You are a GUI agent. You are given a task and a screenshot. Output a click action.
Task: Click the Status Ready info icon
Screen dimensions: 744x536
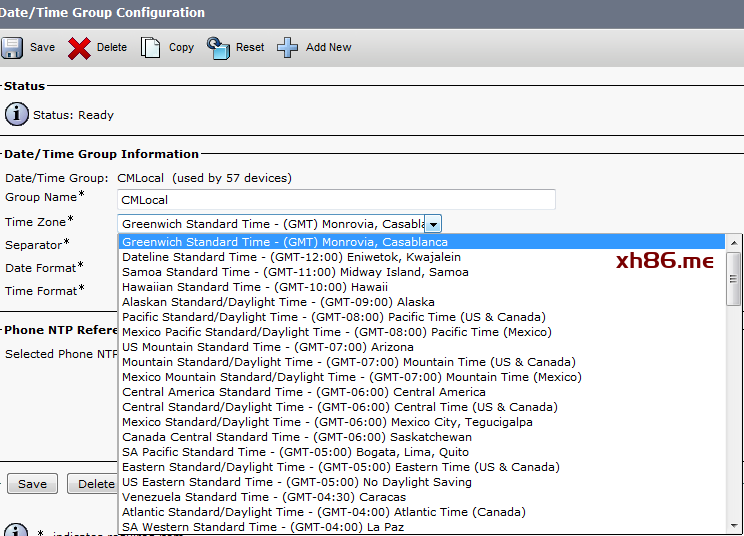tap(17, 114)
